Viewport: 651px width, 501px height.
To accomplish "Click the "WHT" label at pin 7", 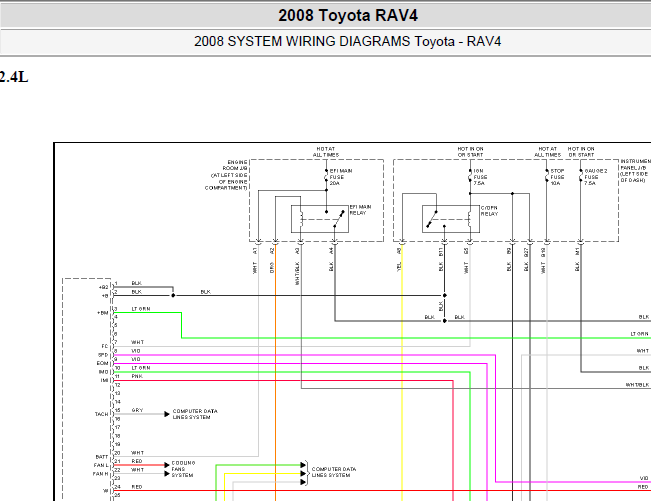I will click(x=137, y=342).
